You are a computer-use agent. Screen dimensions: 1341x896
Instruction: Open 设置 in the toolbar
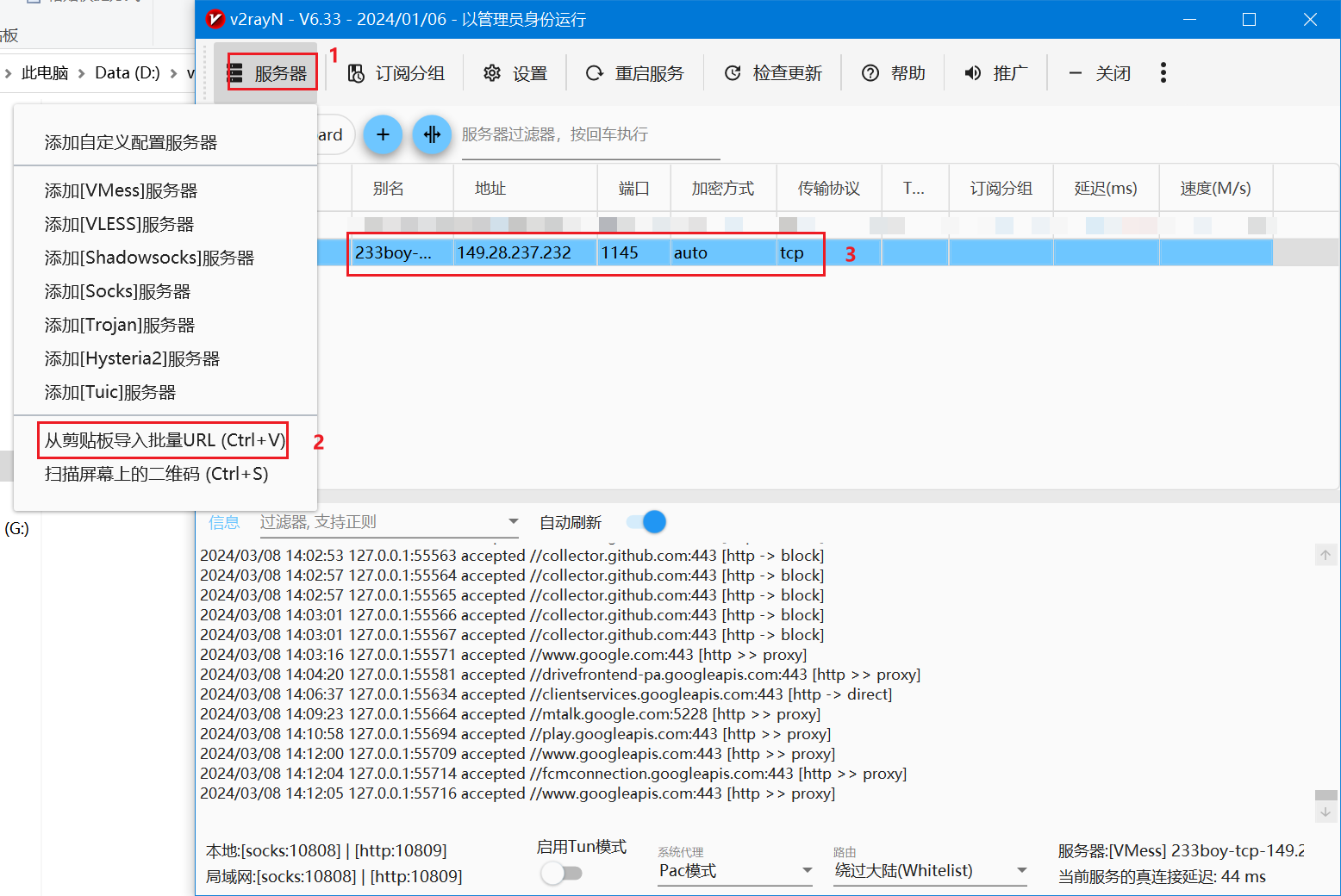pyautogui.click(x=515, y=73)
